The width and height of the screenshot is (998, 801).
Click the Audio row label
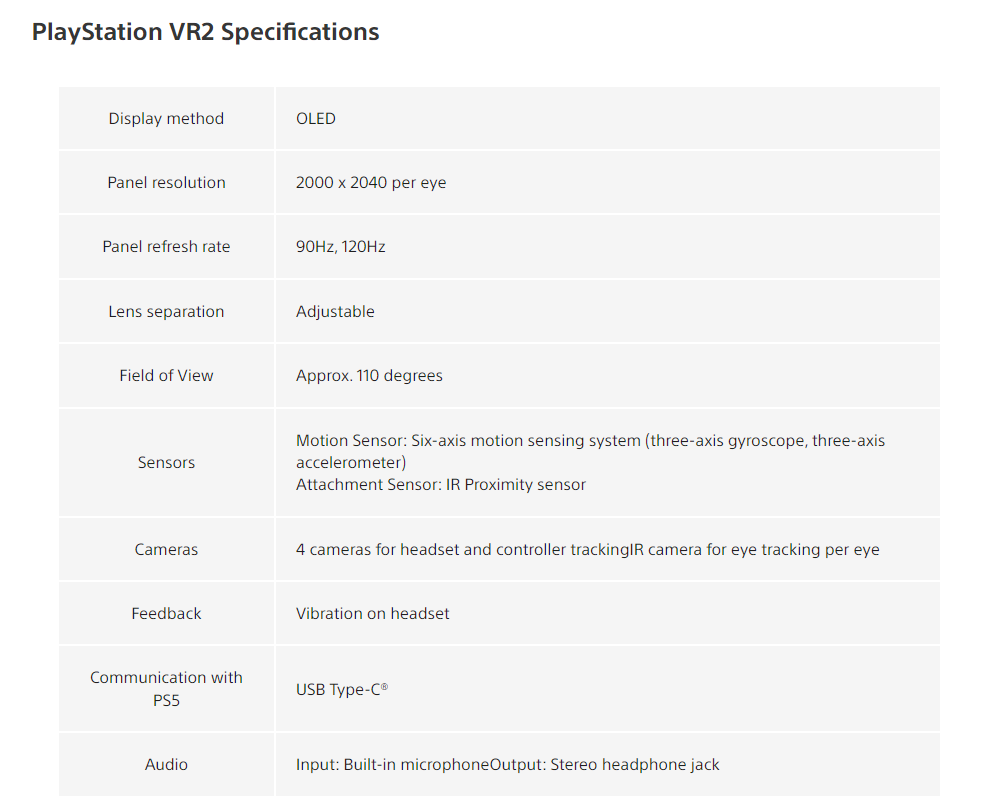(x=166, y=765)
